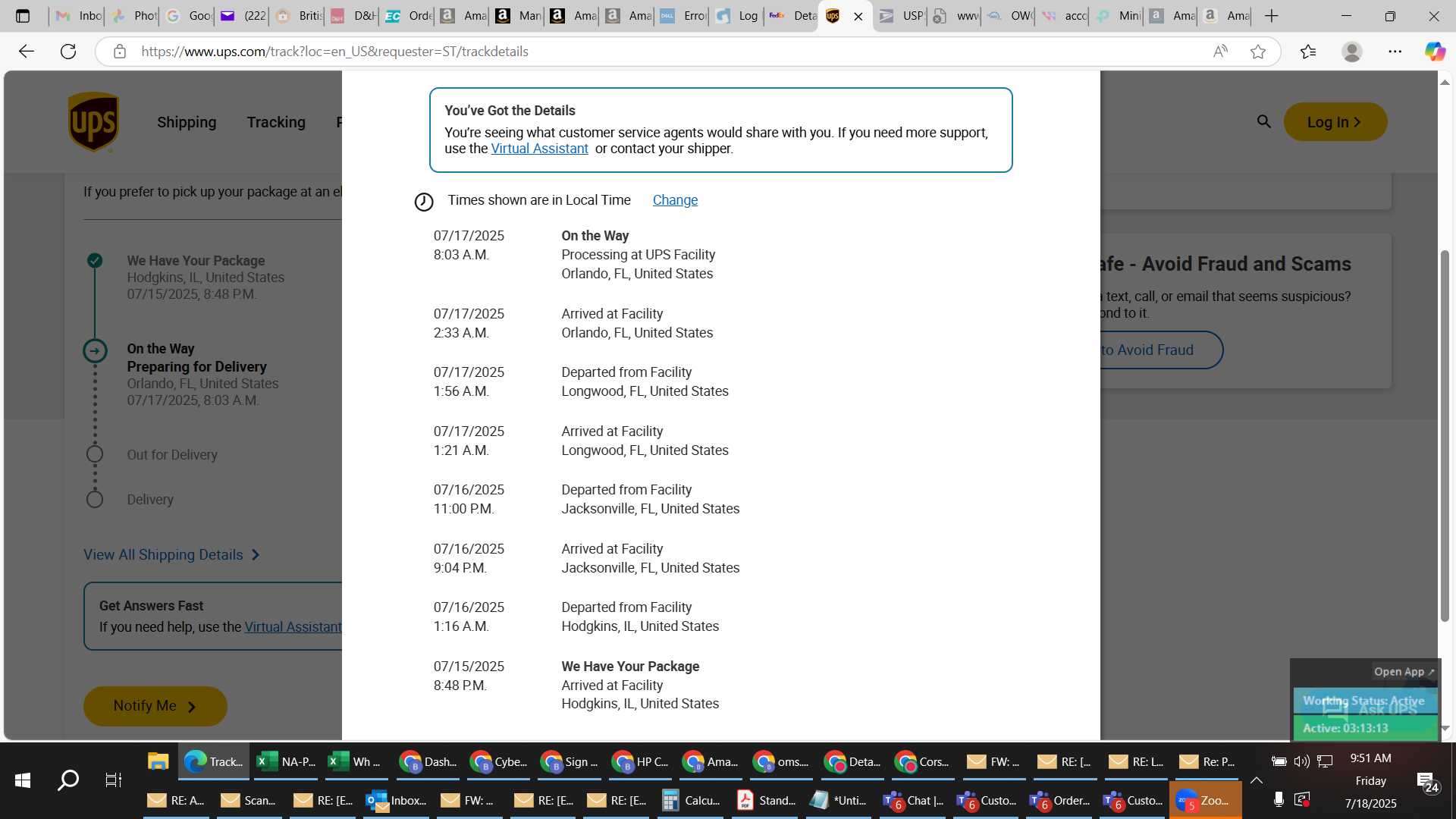1456x819 pixels.
Task: Click the clock icon beside Local Time
Action: [x=424, y=202]
